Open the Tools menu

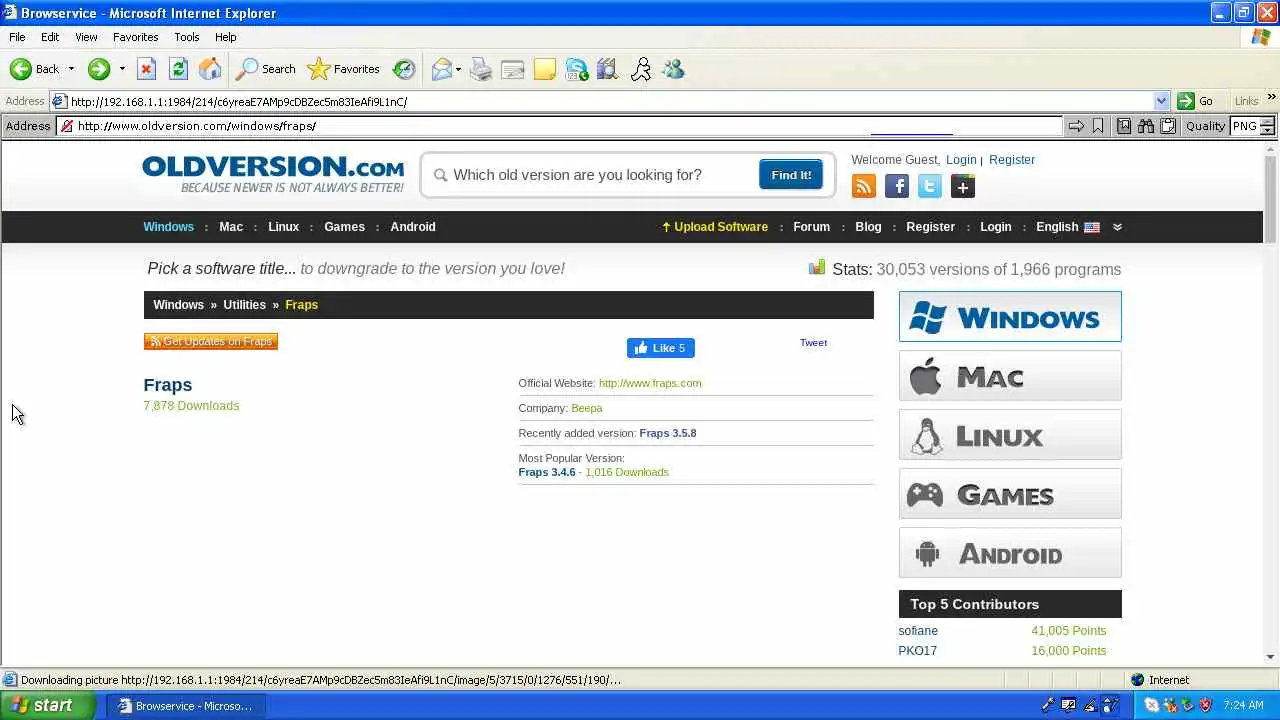187,37
